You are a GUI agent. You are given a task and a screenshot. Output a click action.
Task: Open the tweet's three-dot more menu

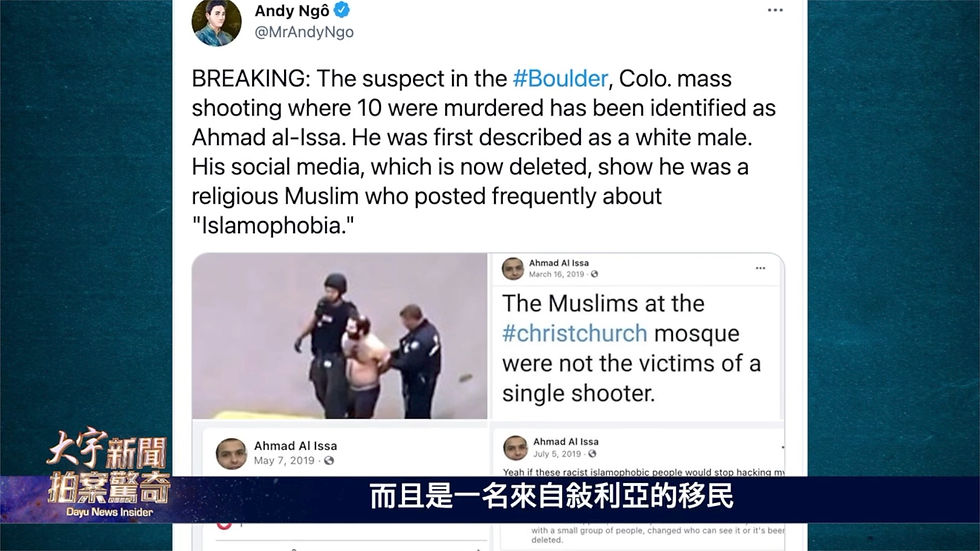775,10
